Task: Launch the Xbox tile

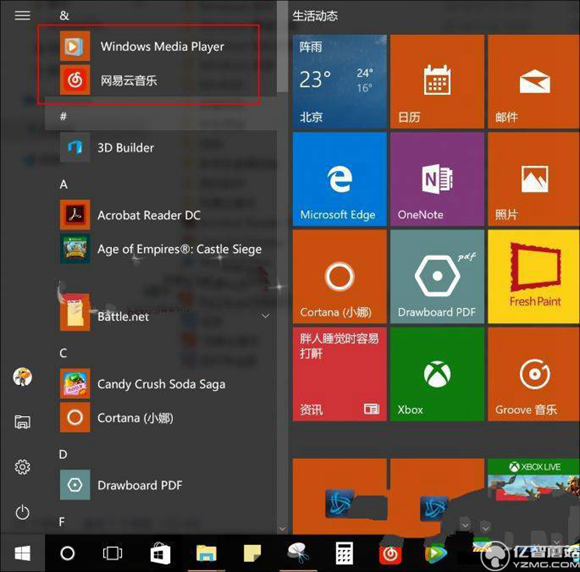Action: (437, 374)
